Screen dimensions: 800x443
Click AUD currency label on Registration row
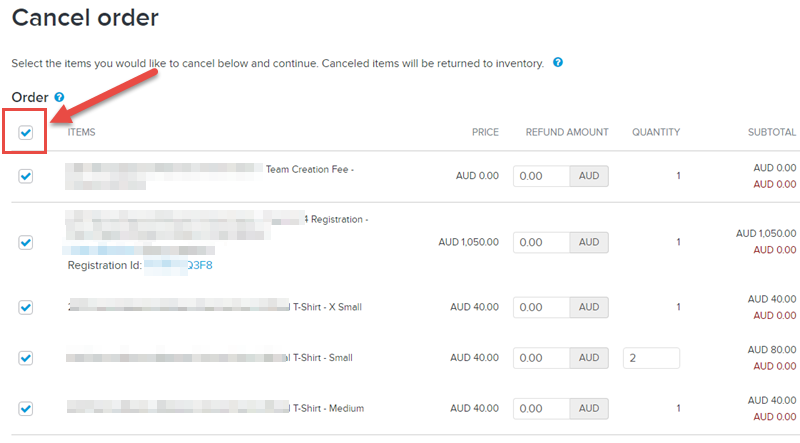pyautogui.click(x=589, y=242)
